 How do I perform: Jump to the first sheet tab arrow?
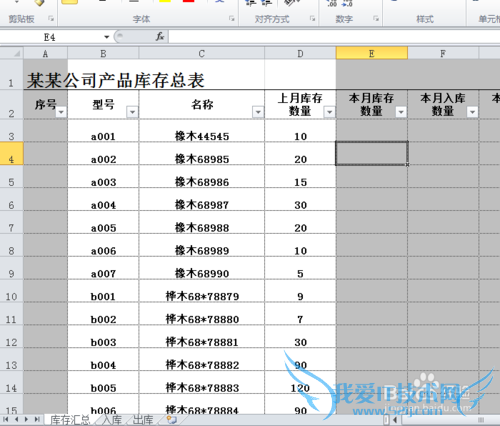(6, 419)
